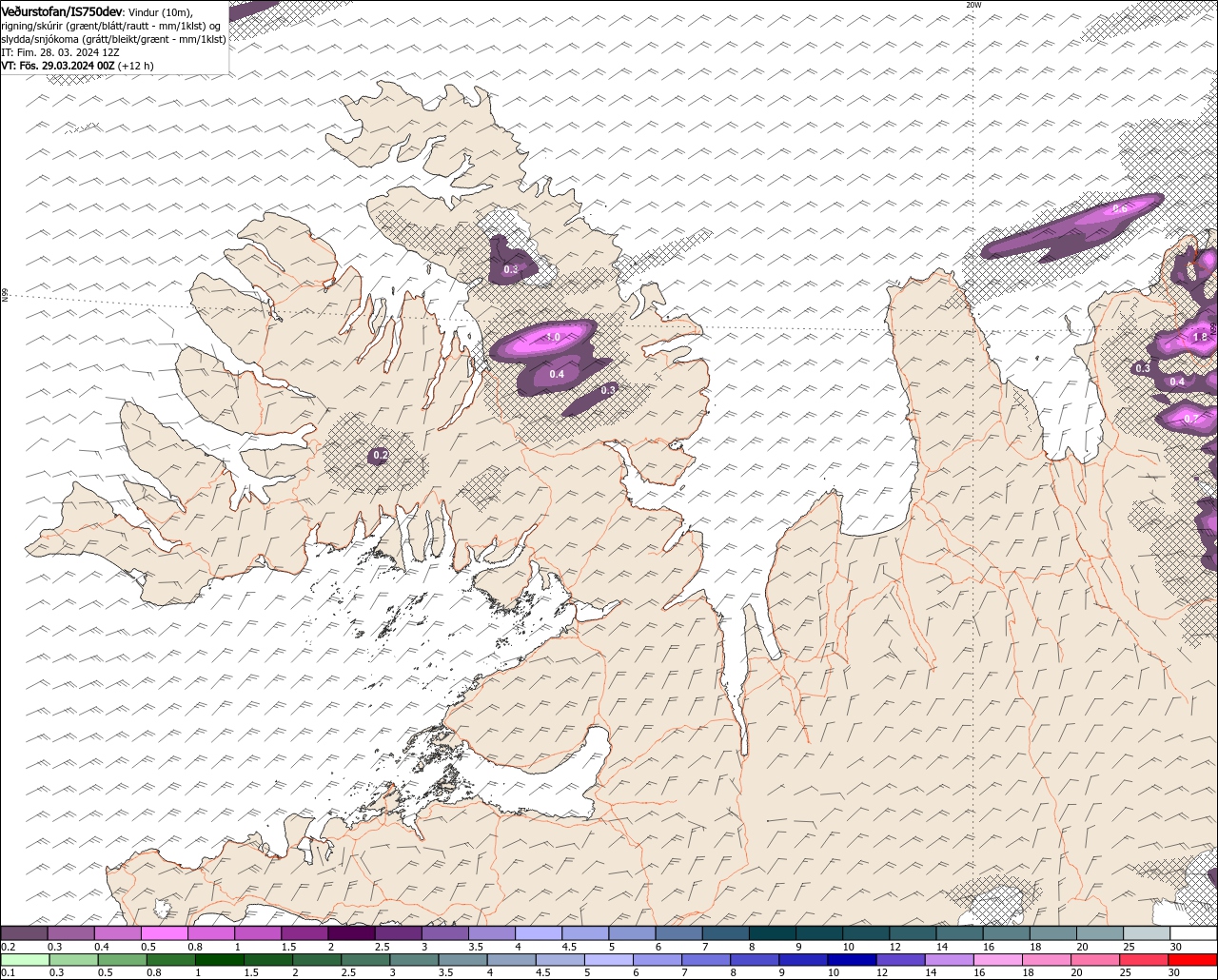Select upper legend row 16 grey-teal swatch

coord(1007,933)
